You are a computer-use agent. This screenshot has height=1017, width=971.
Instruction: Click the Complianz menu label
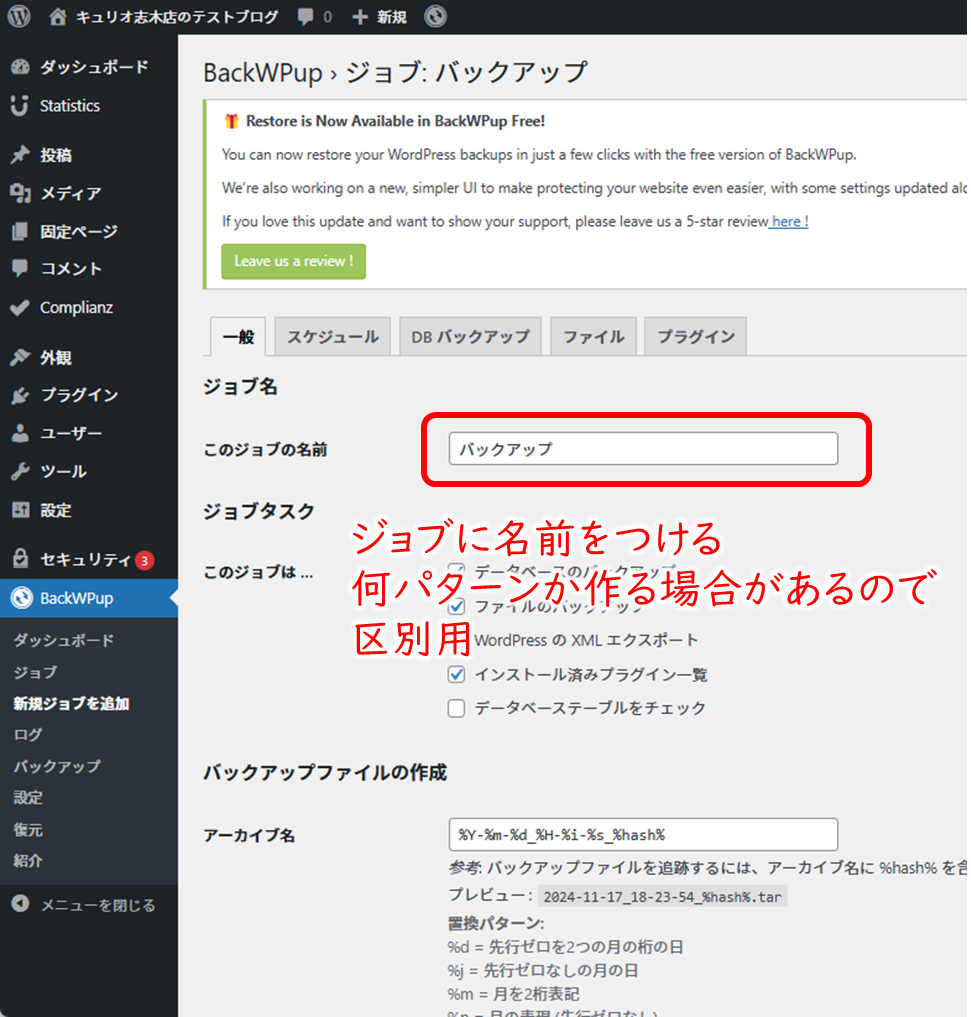pyautogui.click(x=77, y=307)
